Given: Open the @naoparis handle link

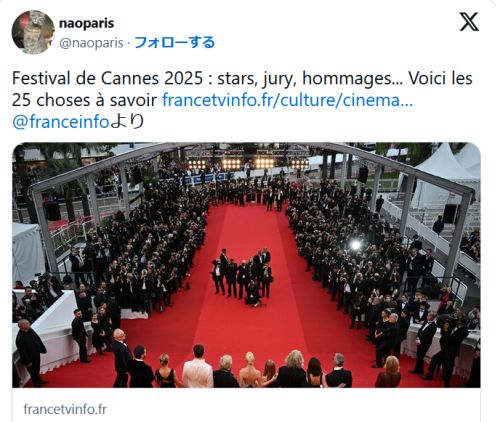Looking at the screenshot, I should tap(91, 43).
